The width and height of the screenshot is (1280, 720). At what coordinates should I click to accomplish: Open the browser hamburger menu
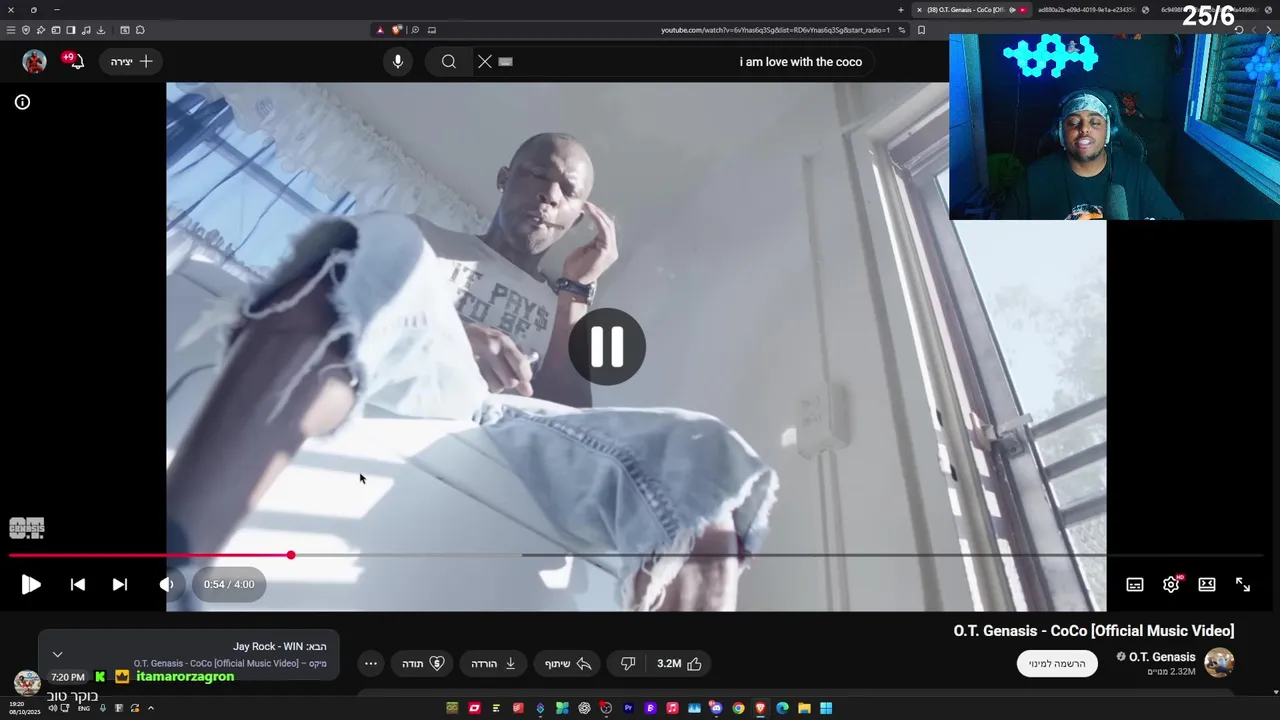coord(10,30)
